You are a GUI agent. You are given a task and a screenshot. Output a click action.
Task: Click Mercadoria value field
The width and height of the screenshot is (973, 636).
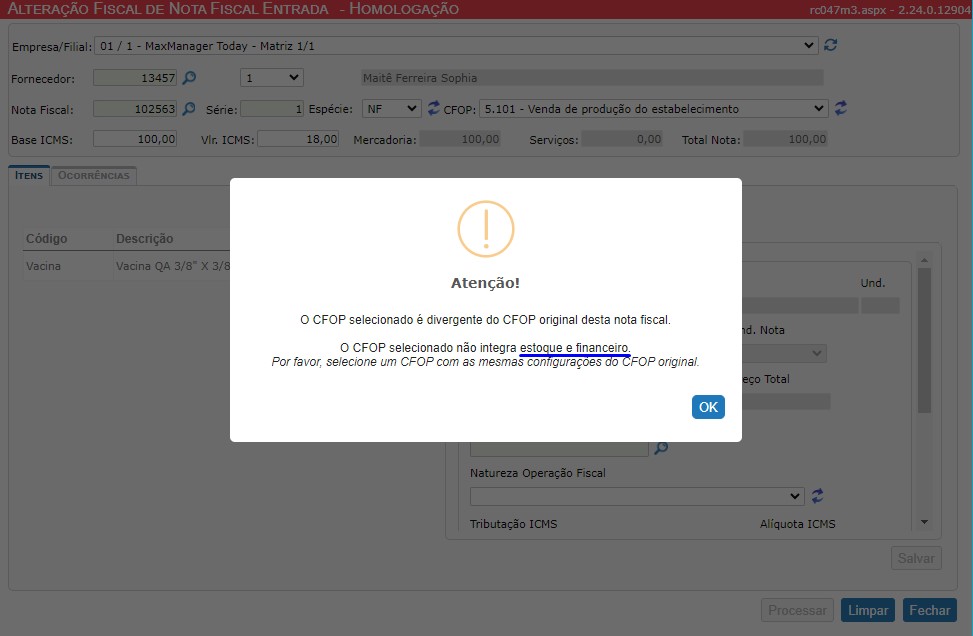pos(460,139)
